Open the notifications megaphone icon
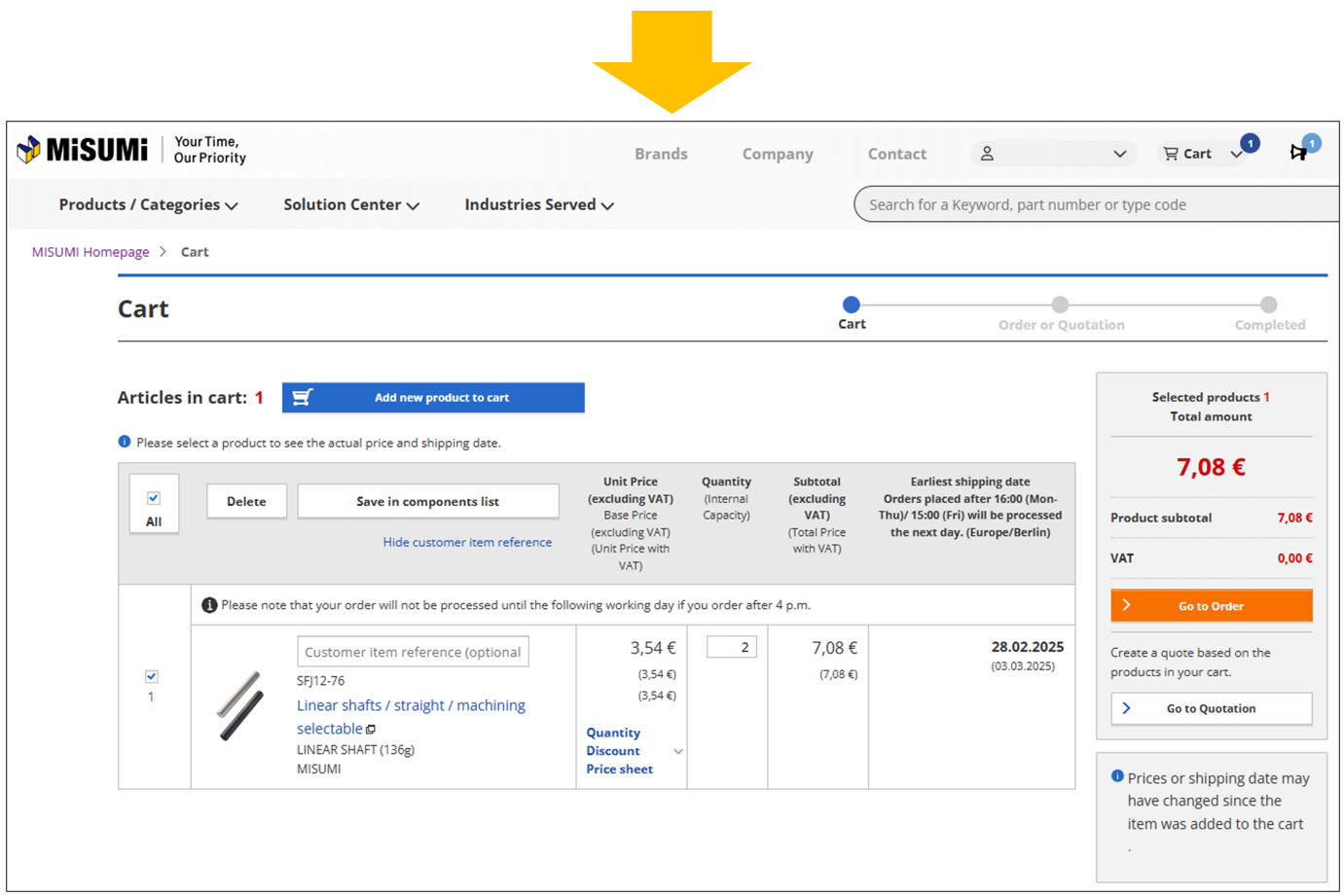 click(x=1298, y=152)
